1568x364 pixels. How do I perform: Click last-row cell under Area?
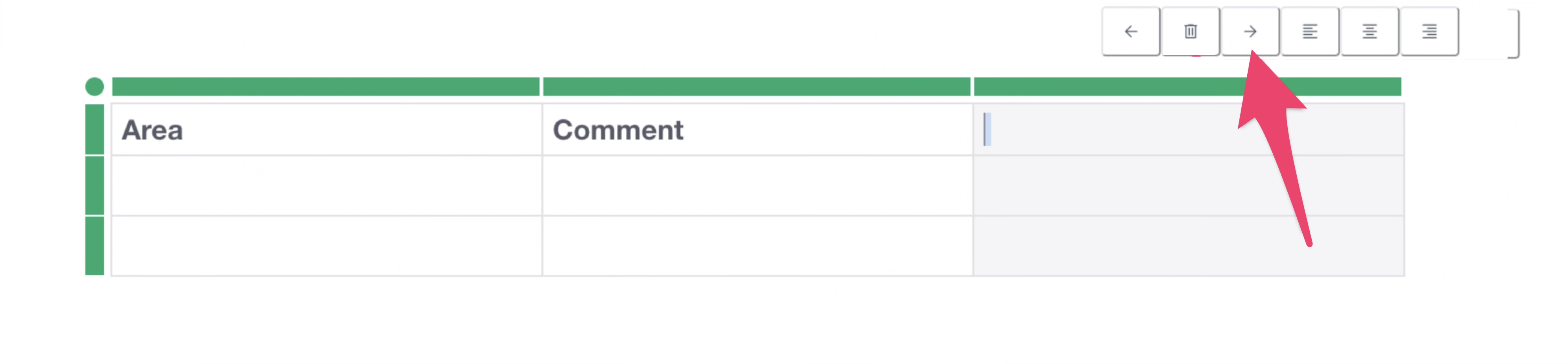(x=326, y=246)
